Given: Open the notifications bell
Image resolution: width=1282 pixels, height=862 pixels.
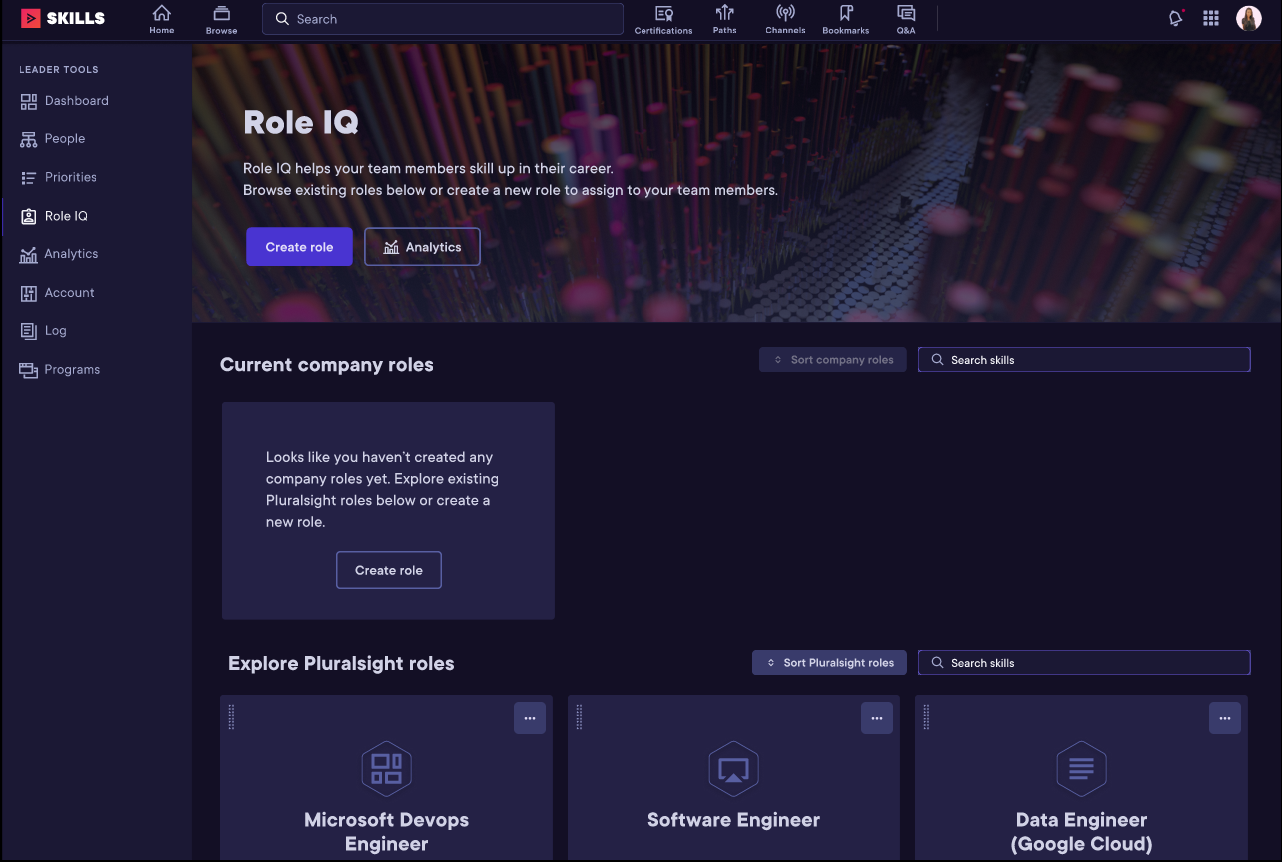Looking at the screenshot, I should [1176, 18].
